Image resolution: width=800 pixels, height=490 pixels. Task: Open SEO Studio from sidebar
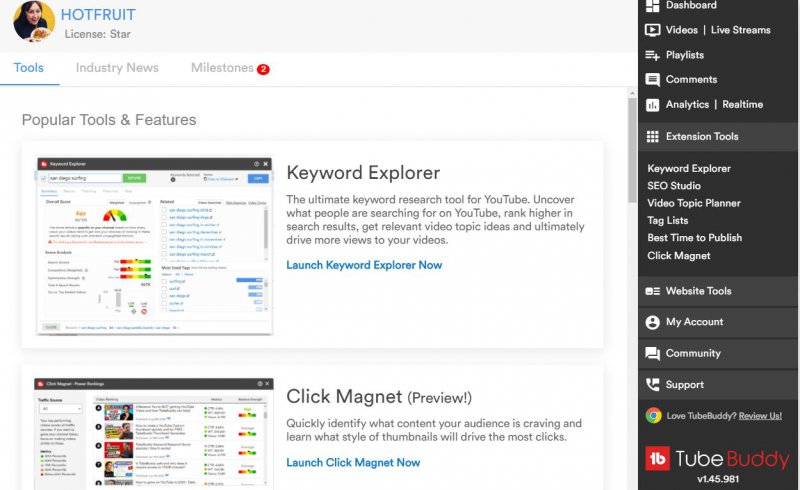[674, 186]
